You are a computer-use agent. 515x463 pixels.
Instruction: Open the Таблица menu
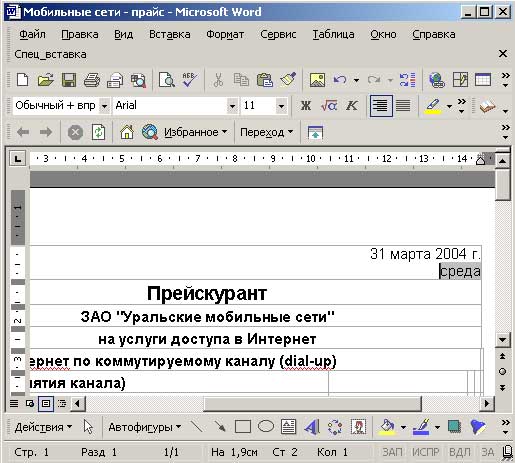tap(333, 34)
